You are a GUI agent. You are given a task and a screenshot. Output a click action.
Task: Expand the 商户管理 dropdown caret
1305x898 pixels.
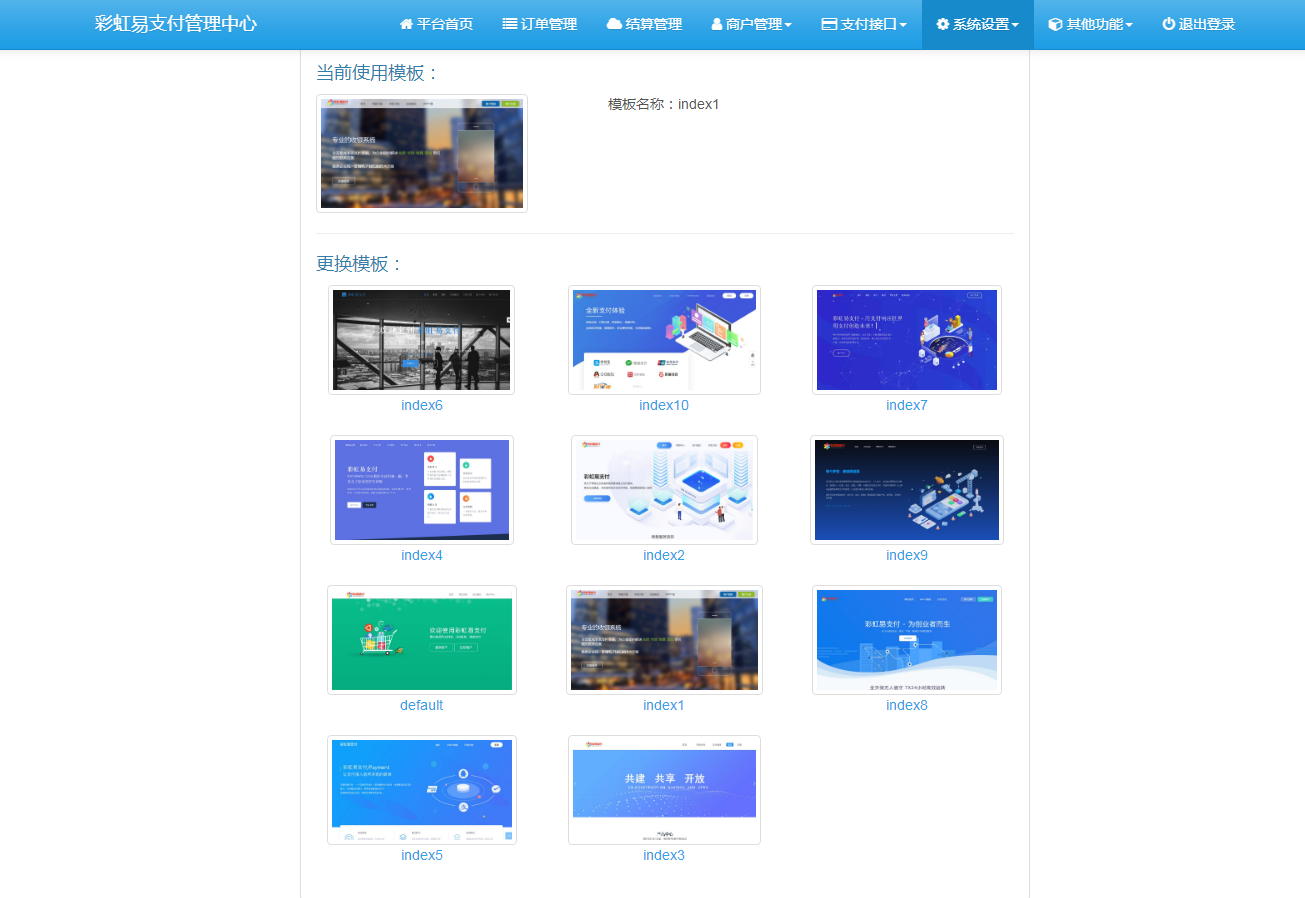pos(788,26)
